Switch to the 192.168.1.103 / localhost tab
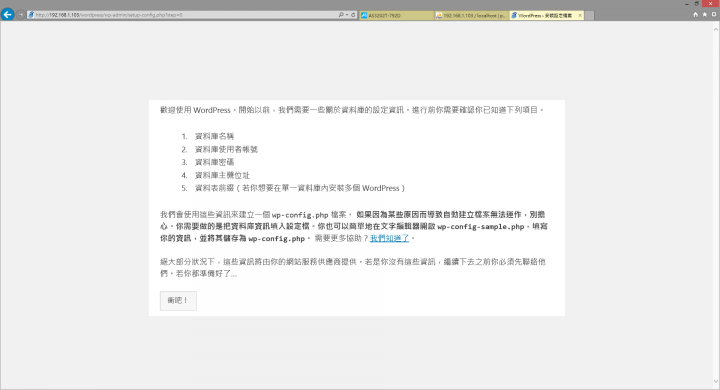720x390 pixels. tap(472, 16)
